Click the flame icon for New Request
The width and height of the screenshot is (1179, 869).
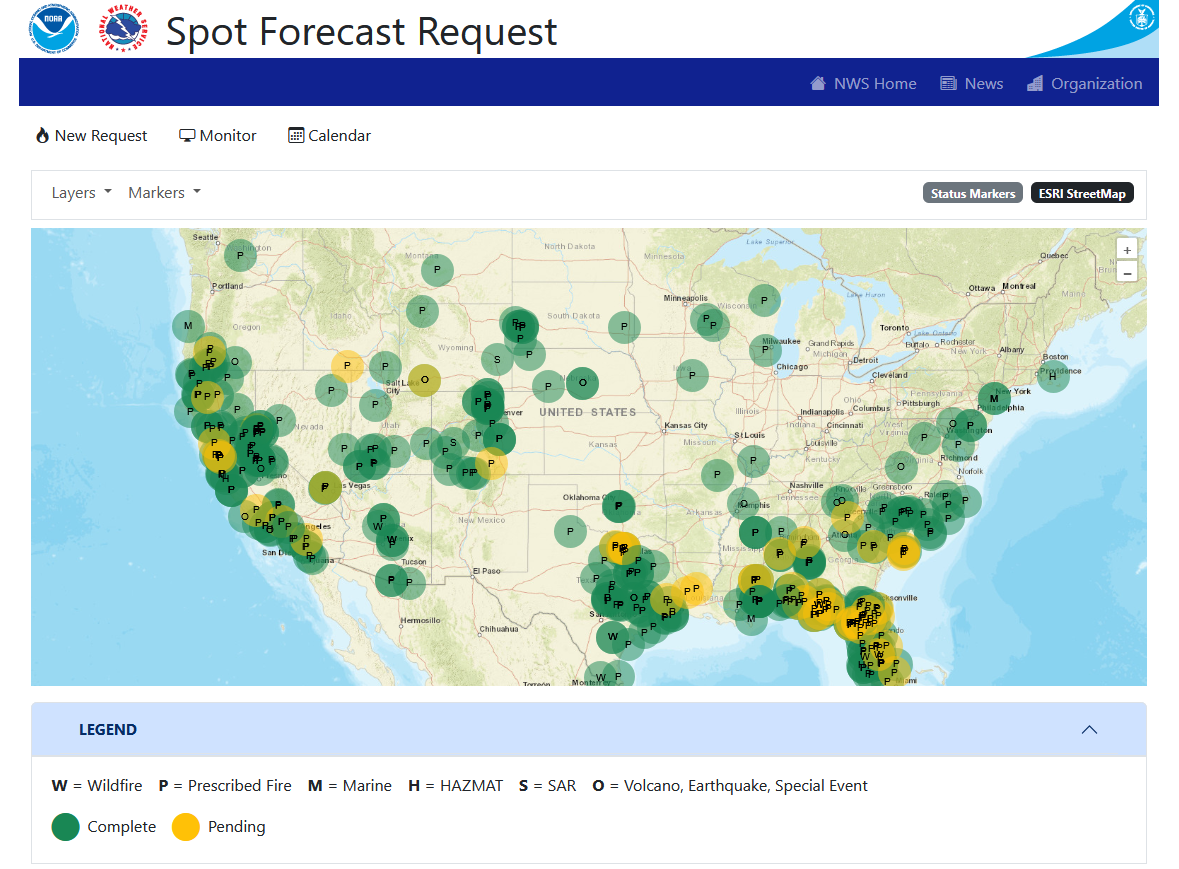42,136
